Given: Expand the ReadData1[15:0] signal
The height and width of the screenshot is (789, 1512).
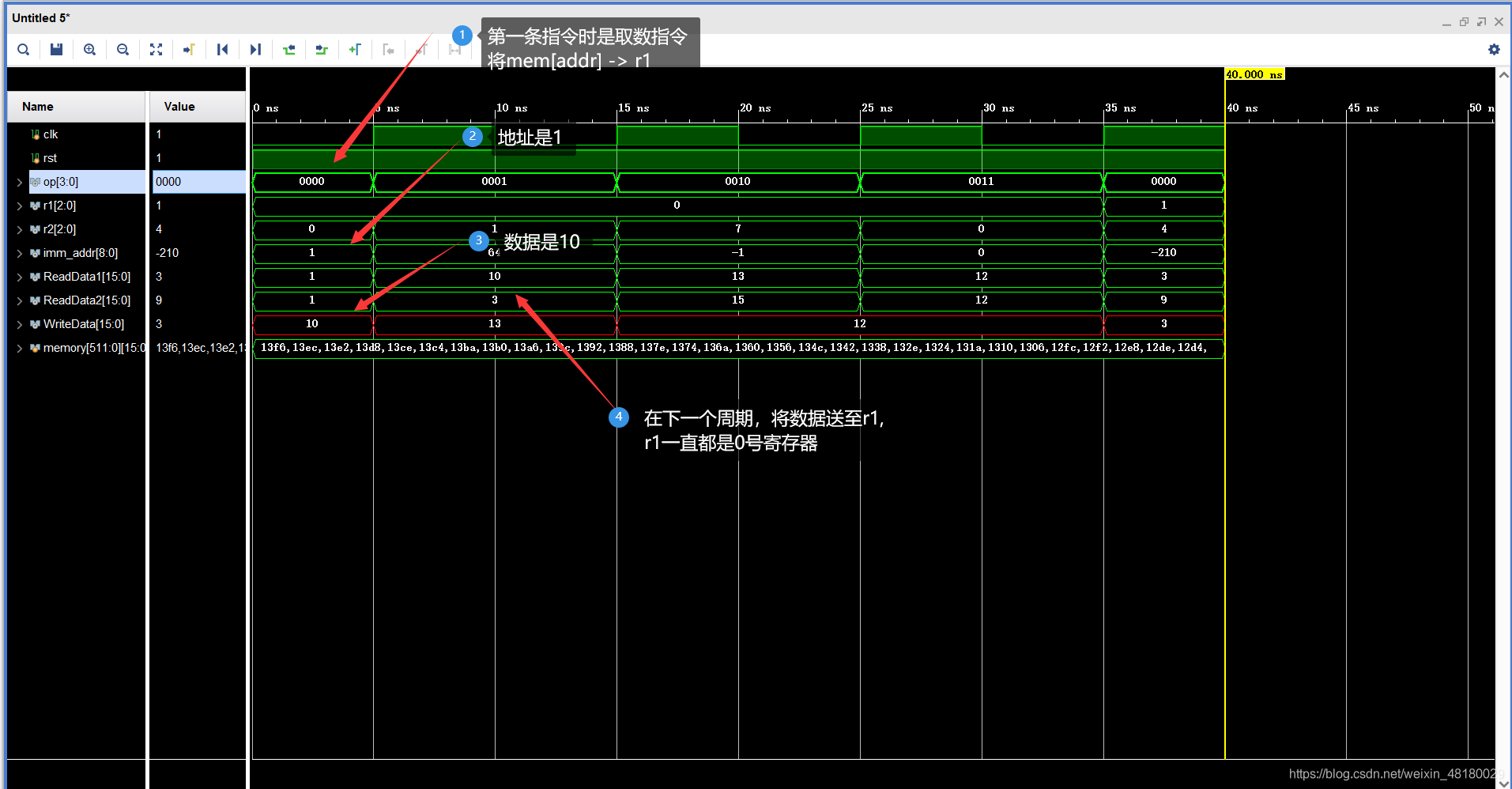Looking at the screenshot, I should 19,277.
